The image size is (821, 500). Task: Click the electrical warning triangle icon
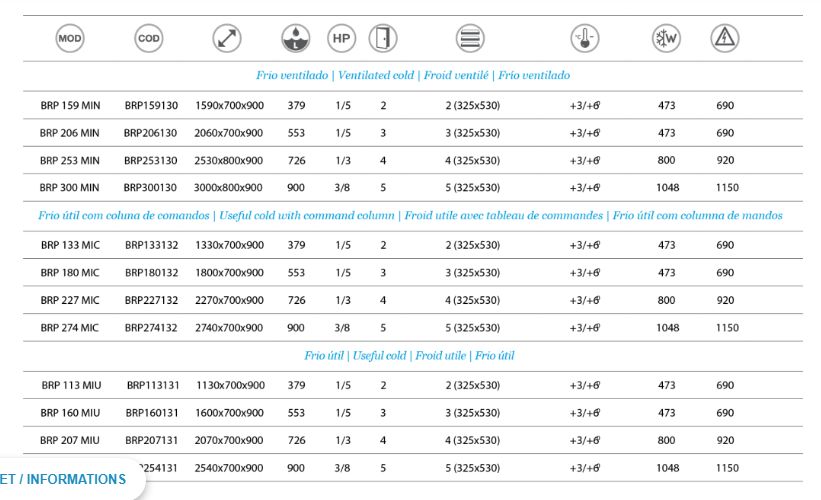(x=725, y=39)
